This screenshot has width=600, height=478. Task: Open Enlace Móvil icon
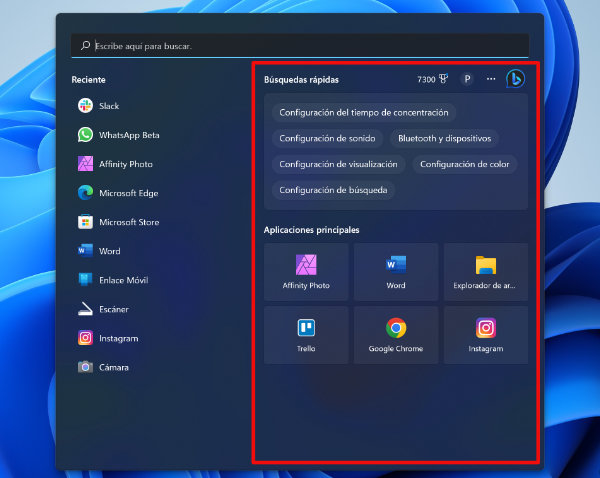click(85, 280)
